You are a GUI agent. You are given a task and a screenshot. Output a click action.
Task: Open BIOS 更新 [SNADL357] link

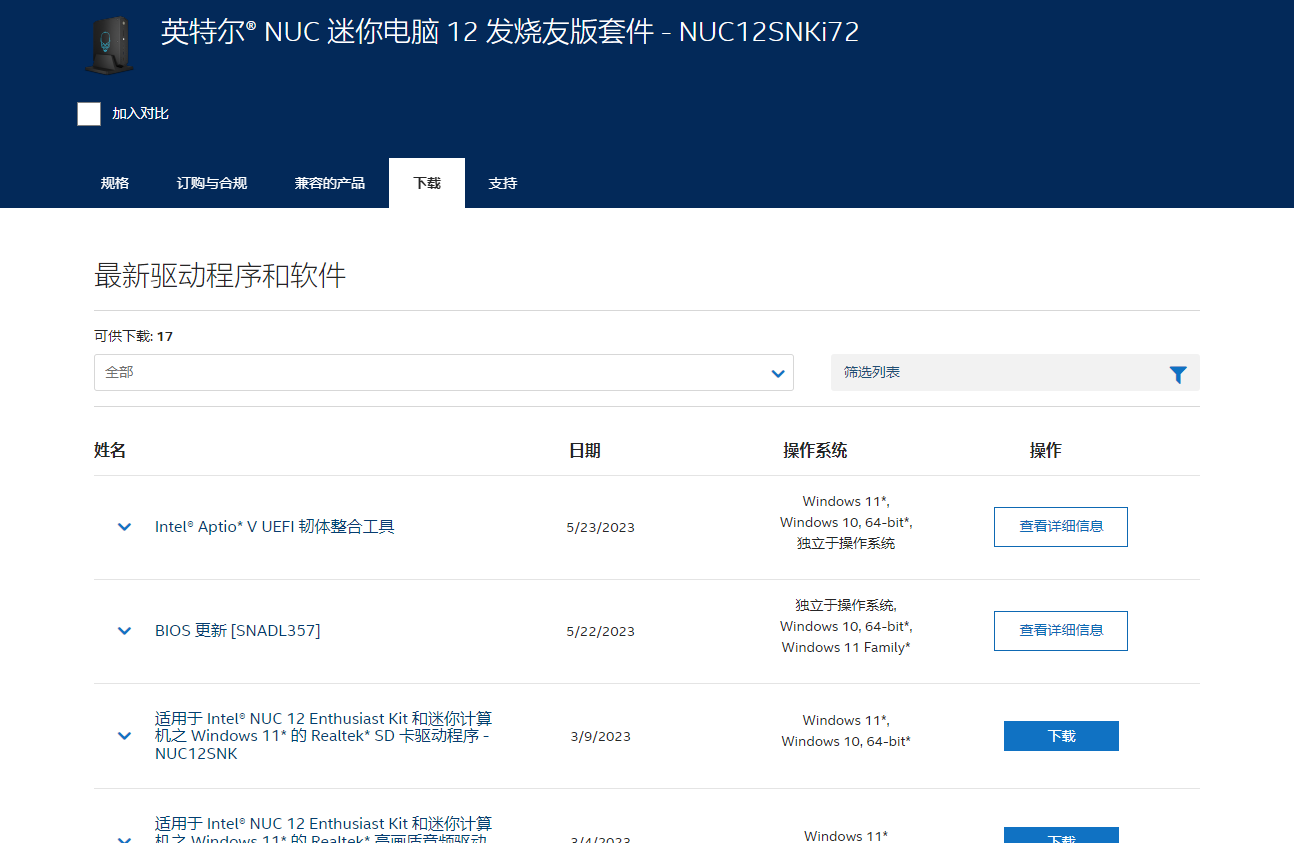(x=238, y=631)
